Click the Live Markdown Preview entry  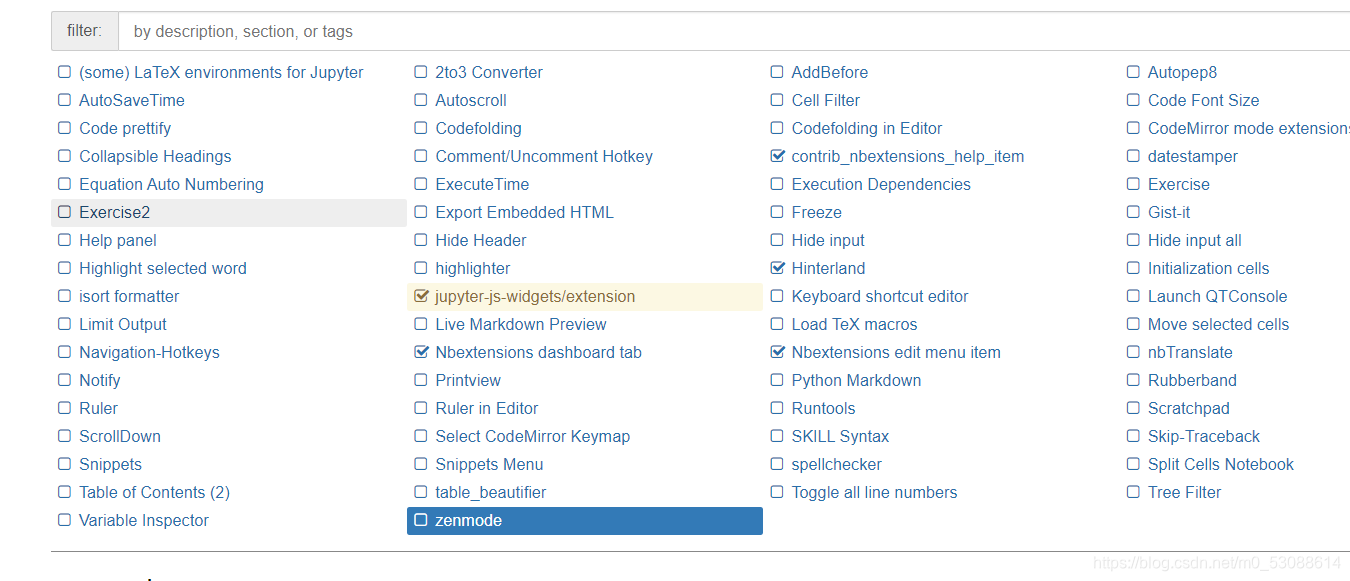tap(520, 324)
